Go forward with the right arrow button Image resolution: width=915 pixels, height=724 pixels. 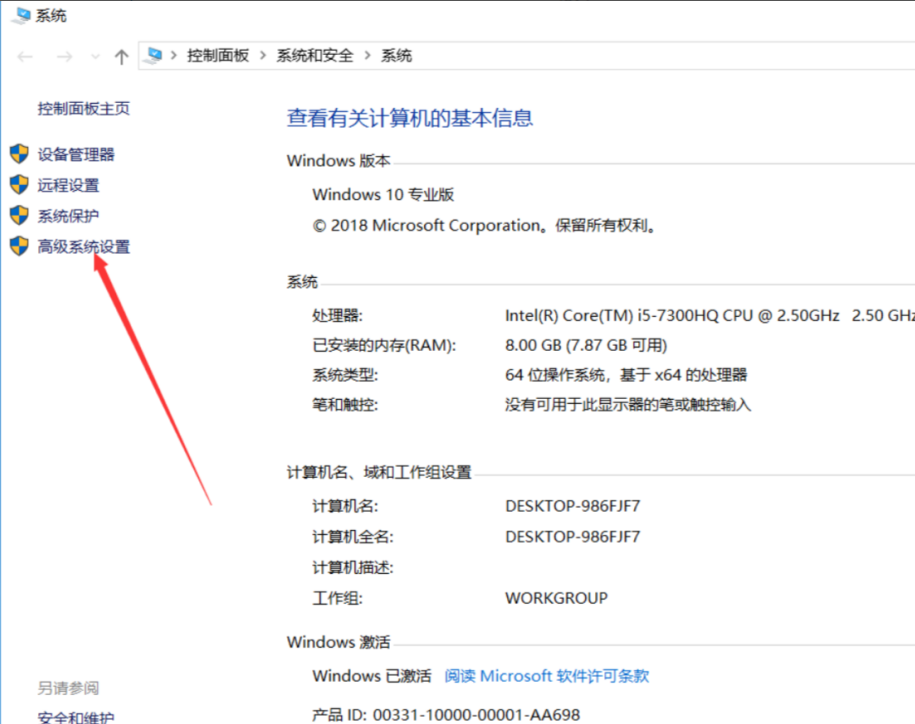click(x=64, y=57)
